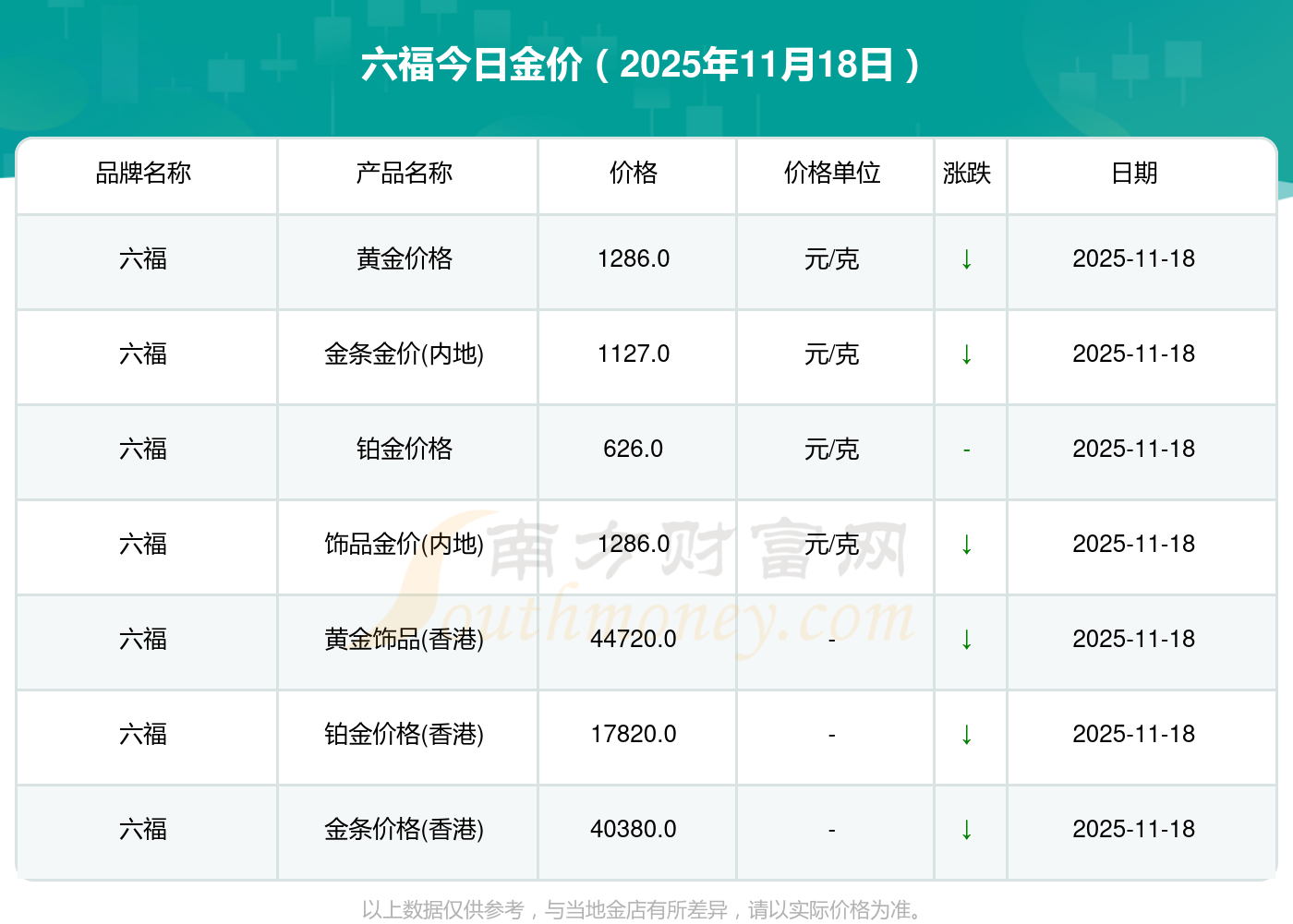This screenshot has width=1293, height=924.
Task: Click date 2025-11-18 in the 金条金价(内地) row
Action: 1134,354
